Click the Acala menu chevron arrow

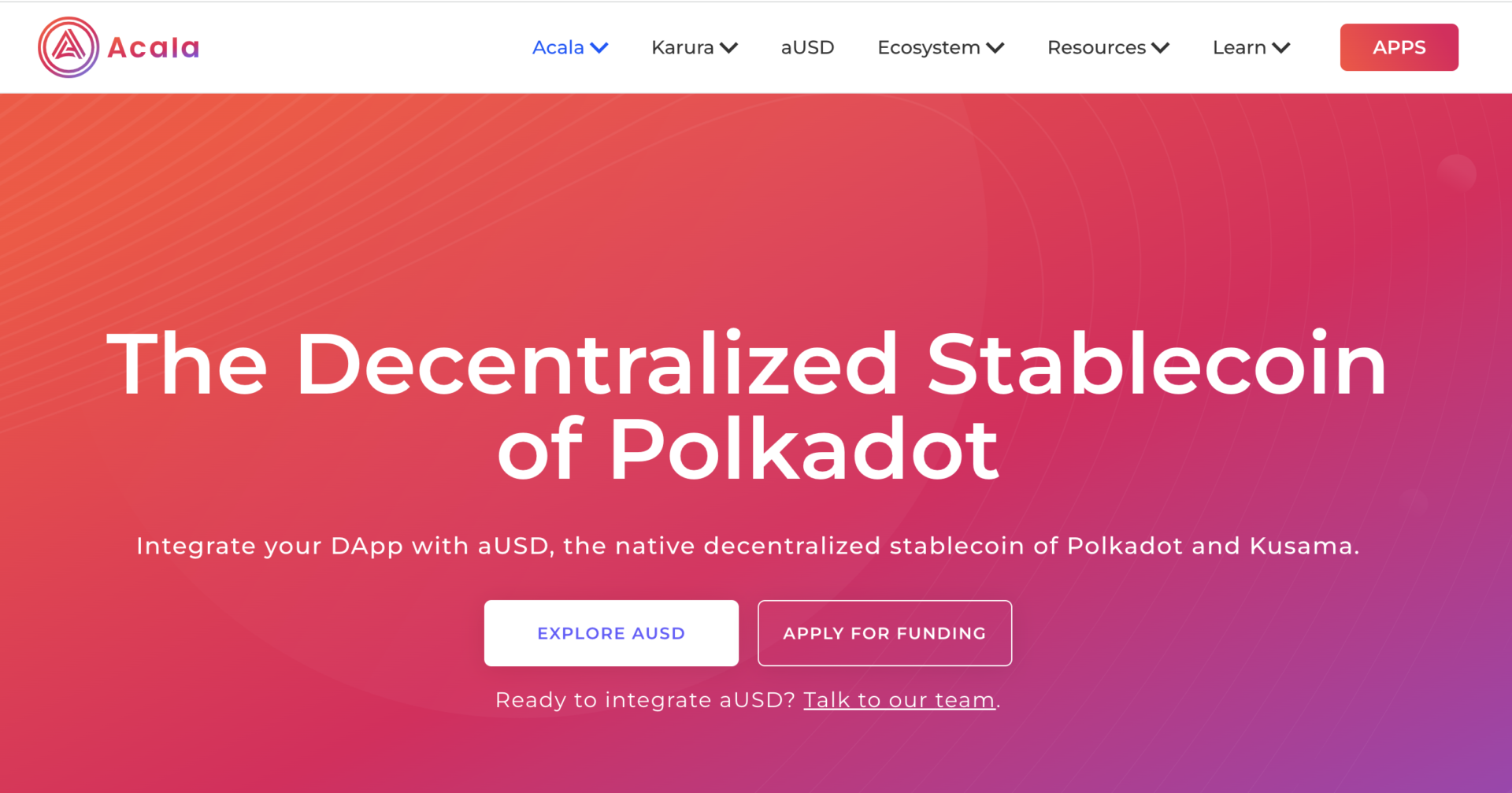[x=599, y=47]
